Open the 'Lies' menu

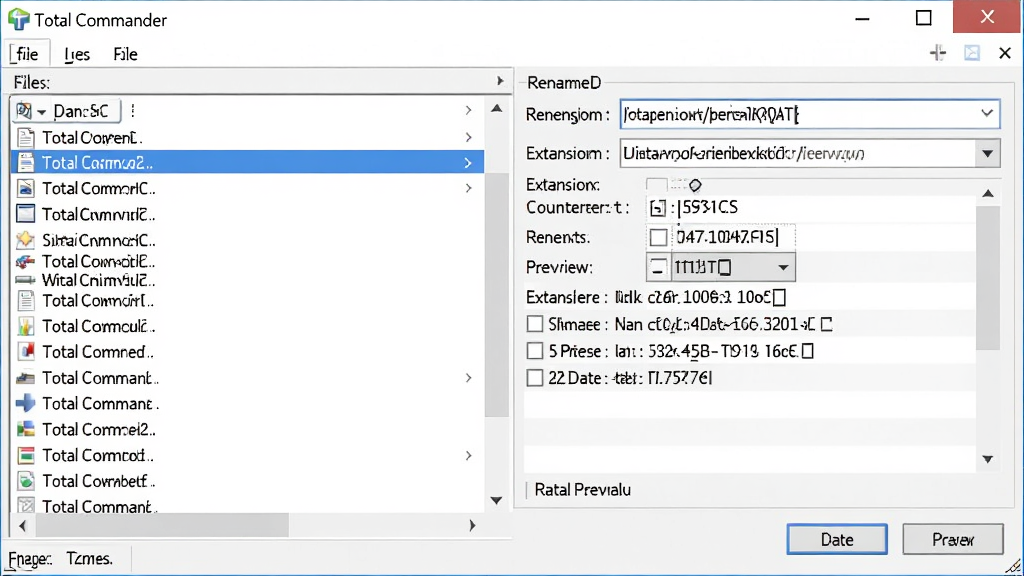[77, 54]
